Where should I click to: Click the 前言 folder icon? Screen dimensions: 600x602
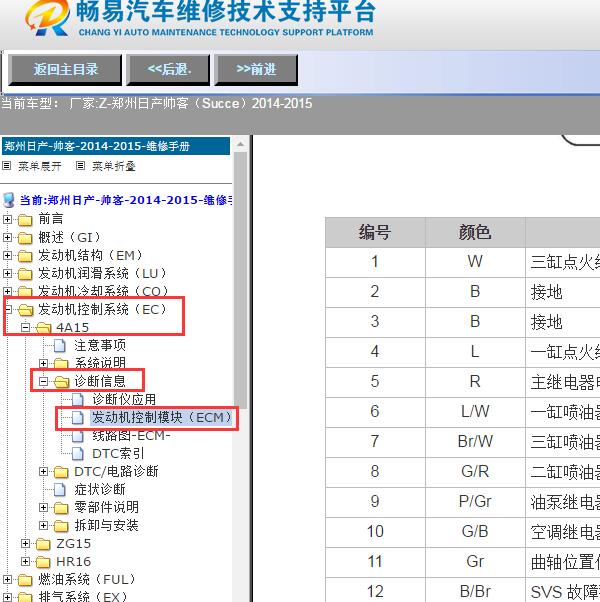coord(25,220)
